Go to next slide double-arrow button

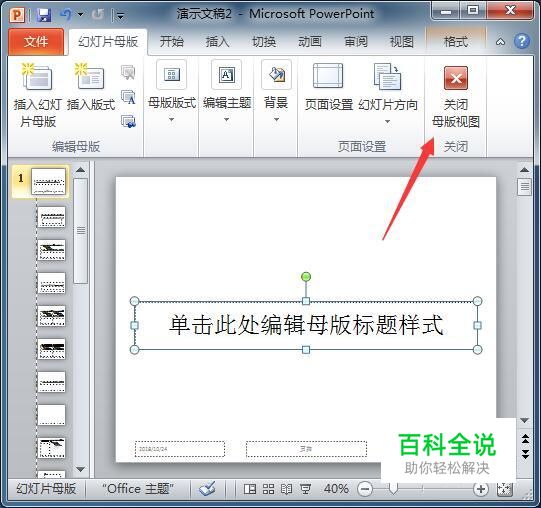pos(525,454)
